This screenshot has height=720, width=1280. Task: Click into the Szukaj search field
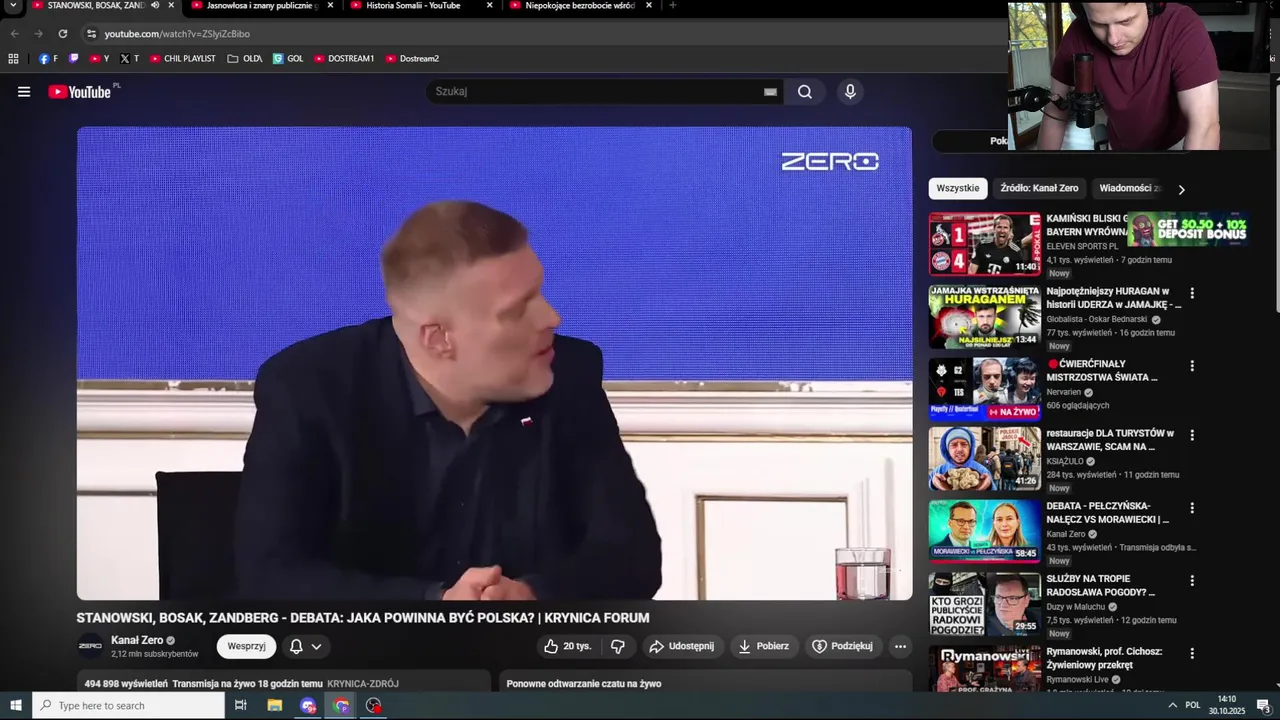597,92
